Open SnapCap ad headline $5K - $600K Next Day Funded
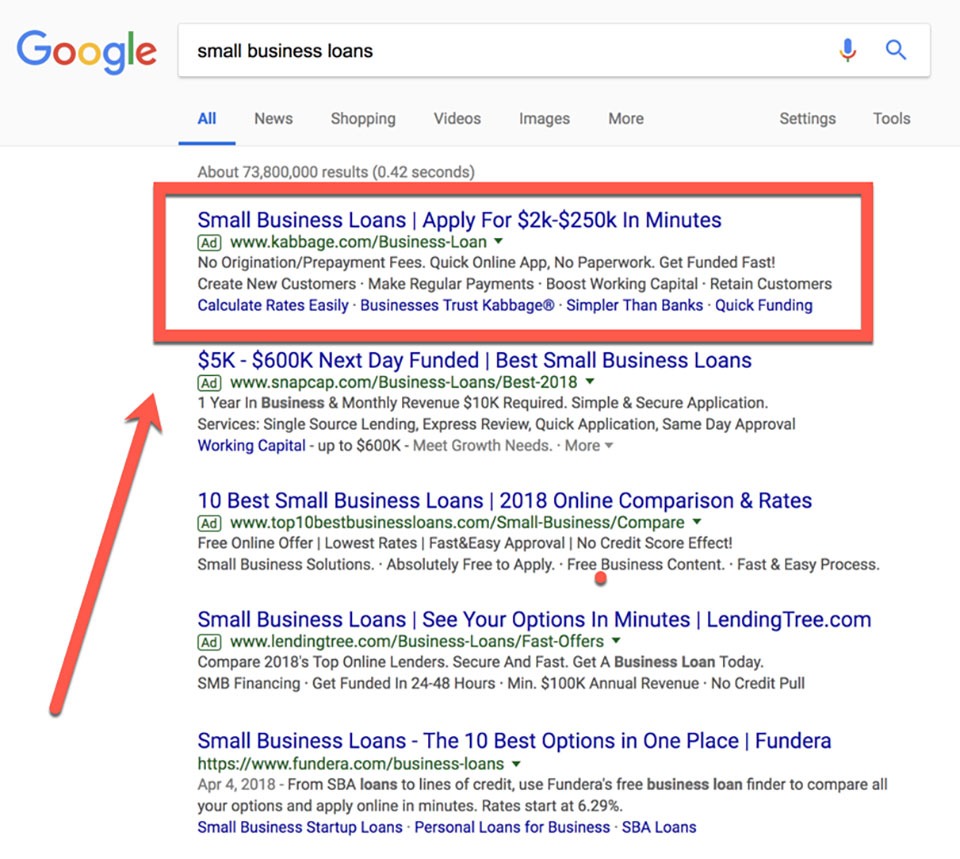The width and height of the screenshot is (960, 859). (x=474, y=360)
